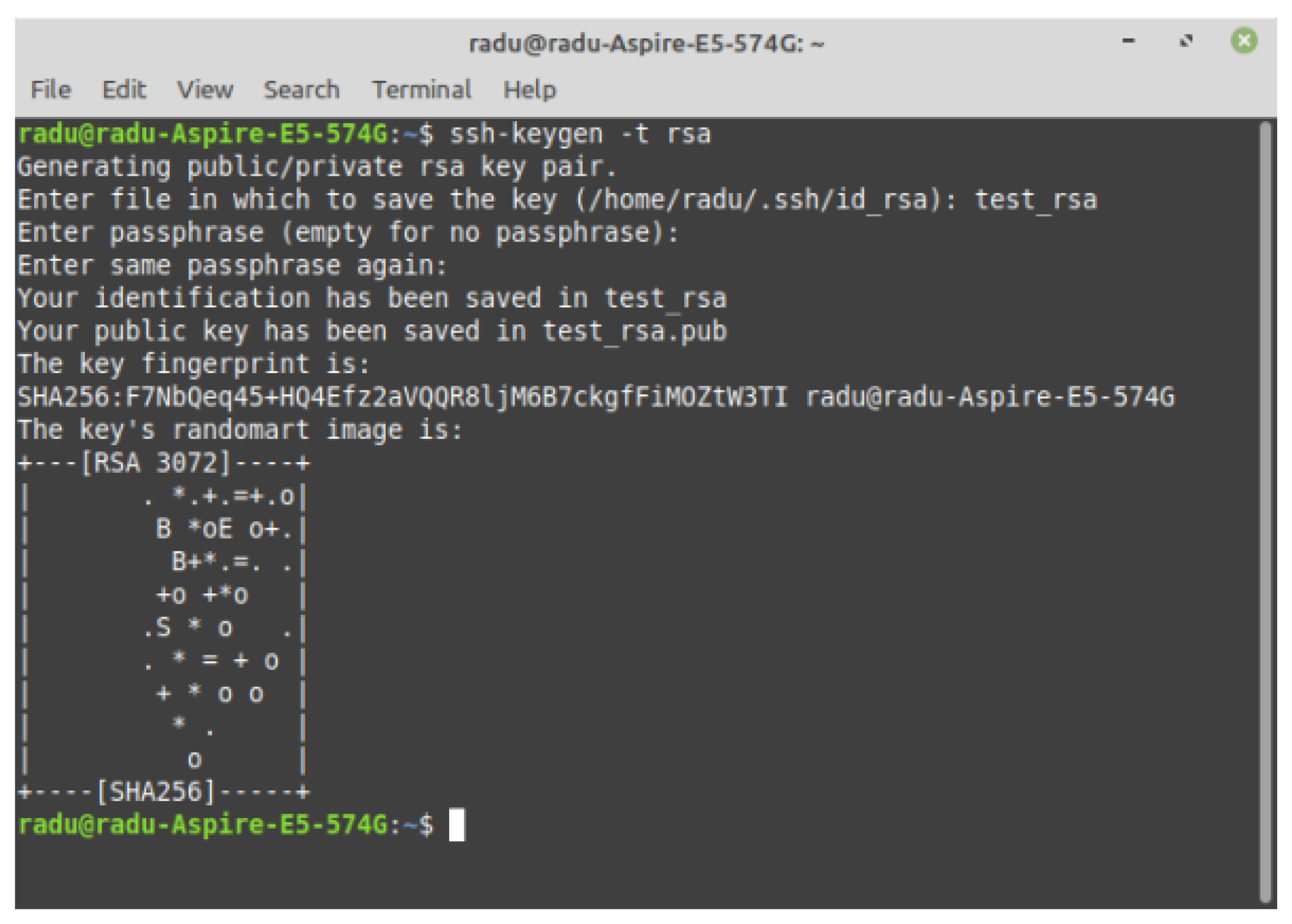Image resolution: width=1292 pixels, height=924 pixels.
Task: Close the terminal with the green X button
Action: [x=1244, y=41]
